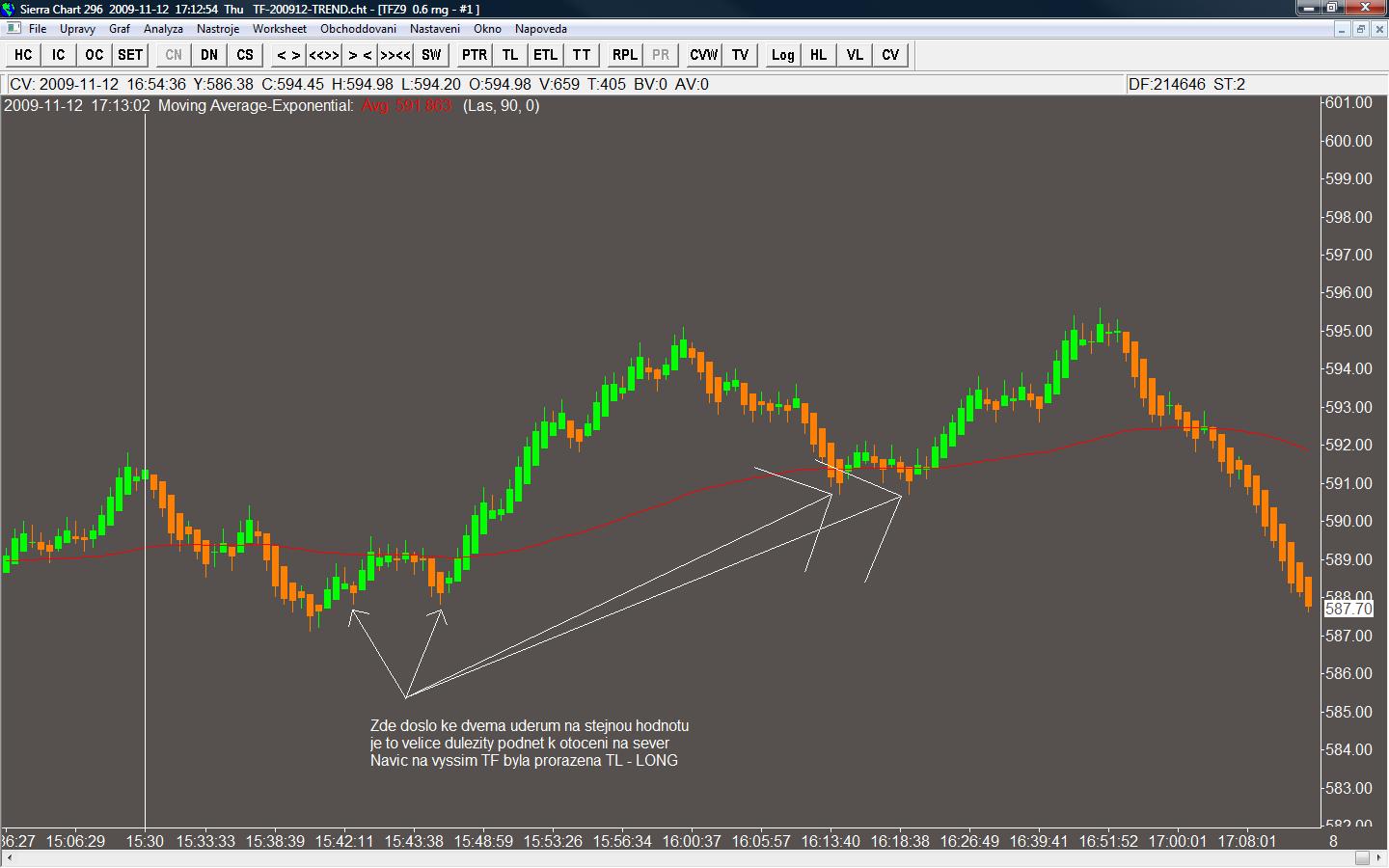The image size is (1389, 868).
Task: Close the inner chart window
Action: (1378, 29)
